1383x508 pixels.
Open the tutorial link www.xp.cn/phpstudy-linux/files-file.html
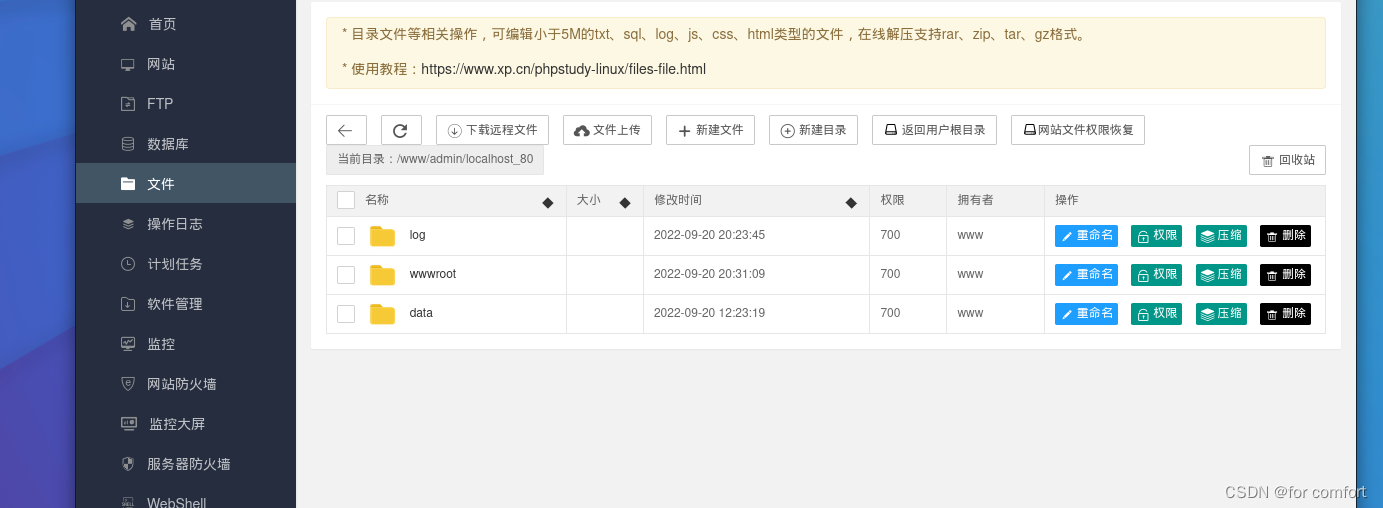[x=563, y=69]
